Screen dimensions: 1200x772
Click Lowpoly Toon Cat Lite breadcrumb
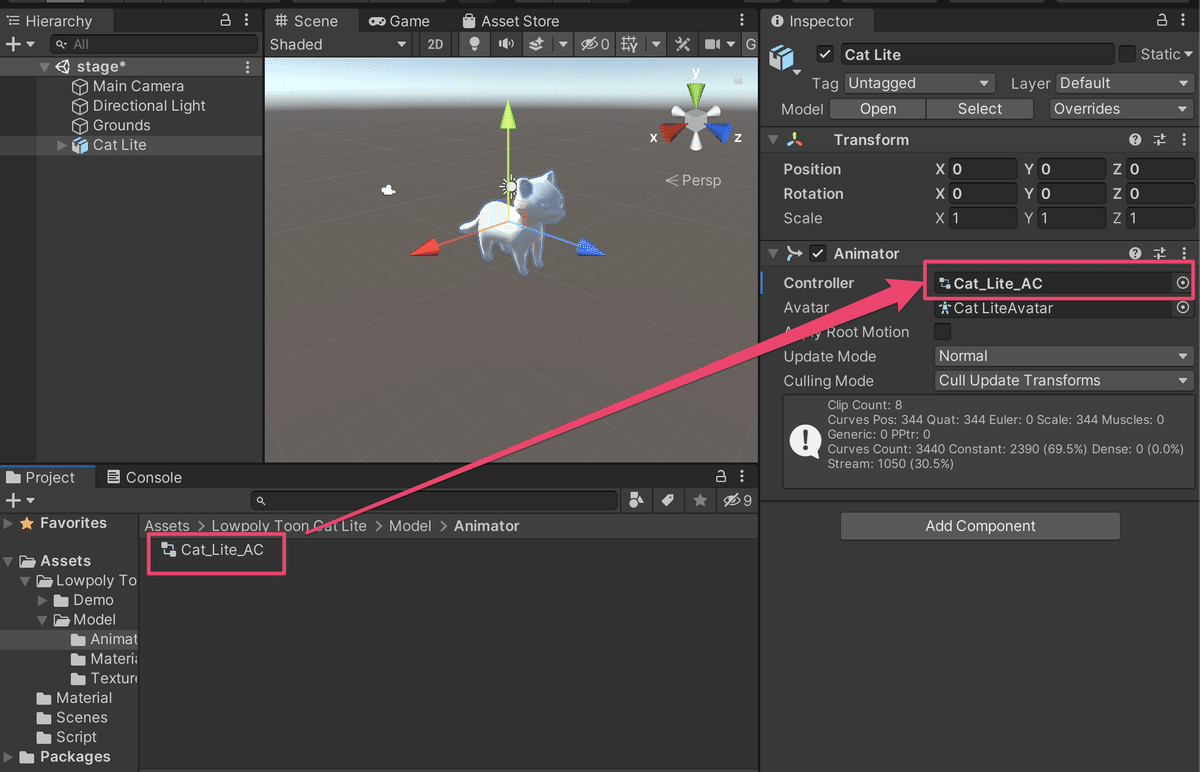tap(289, 526)
